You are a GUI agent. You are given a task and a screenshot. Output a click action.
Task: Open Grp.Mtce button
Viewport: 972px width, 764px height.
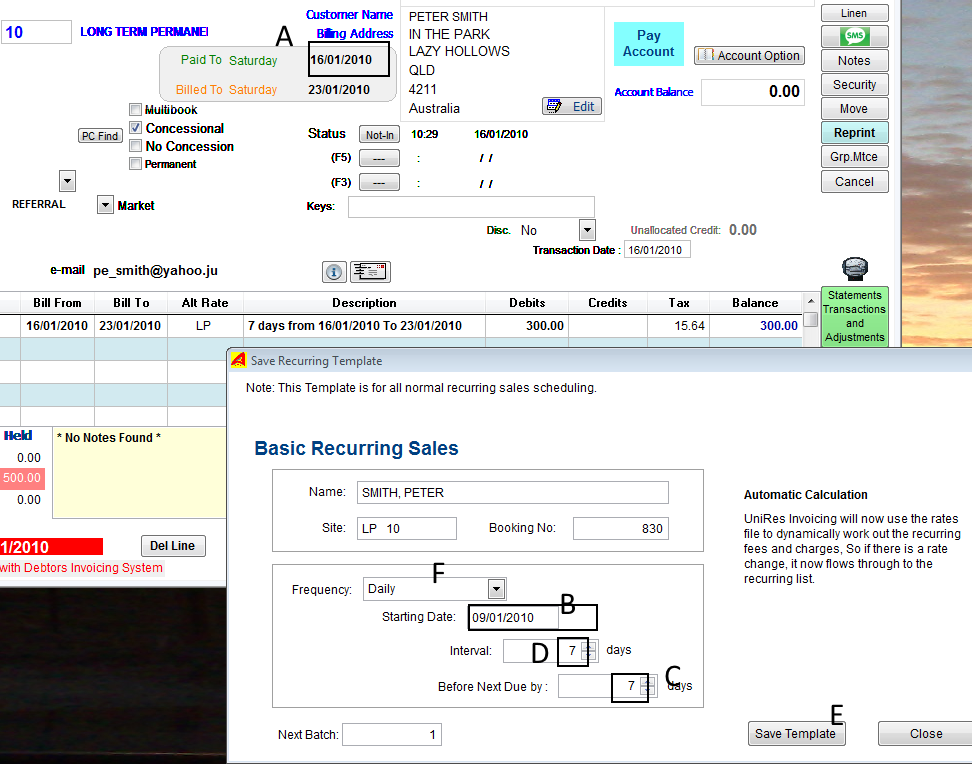click(x=854, y=157)
